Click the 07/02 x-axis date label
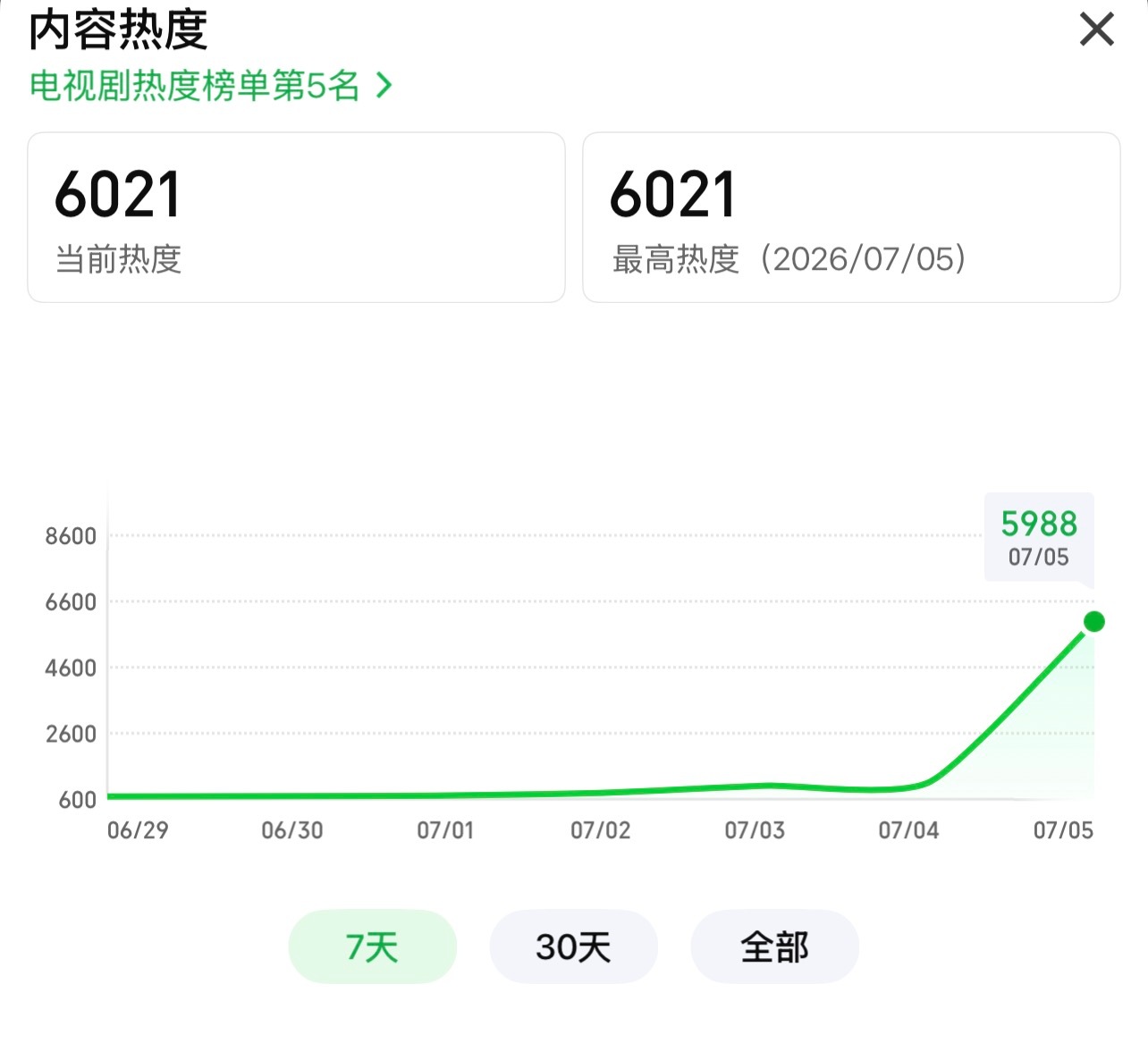The height and width of the screenshot is (1043, 1148). click(x=601, y=830)
